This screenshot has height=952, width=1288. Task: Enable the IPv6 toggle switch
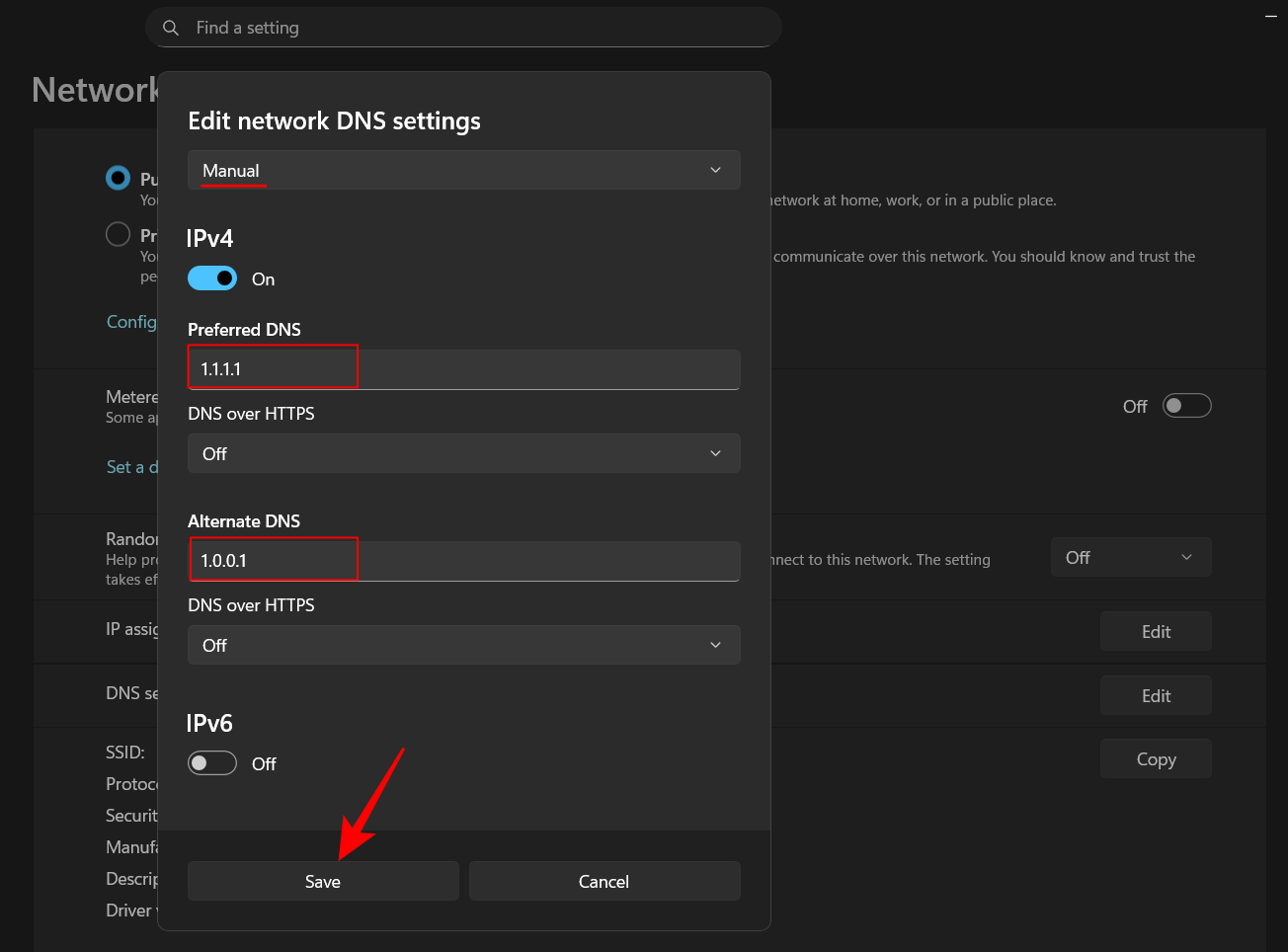point(212,763)
